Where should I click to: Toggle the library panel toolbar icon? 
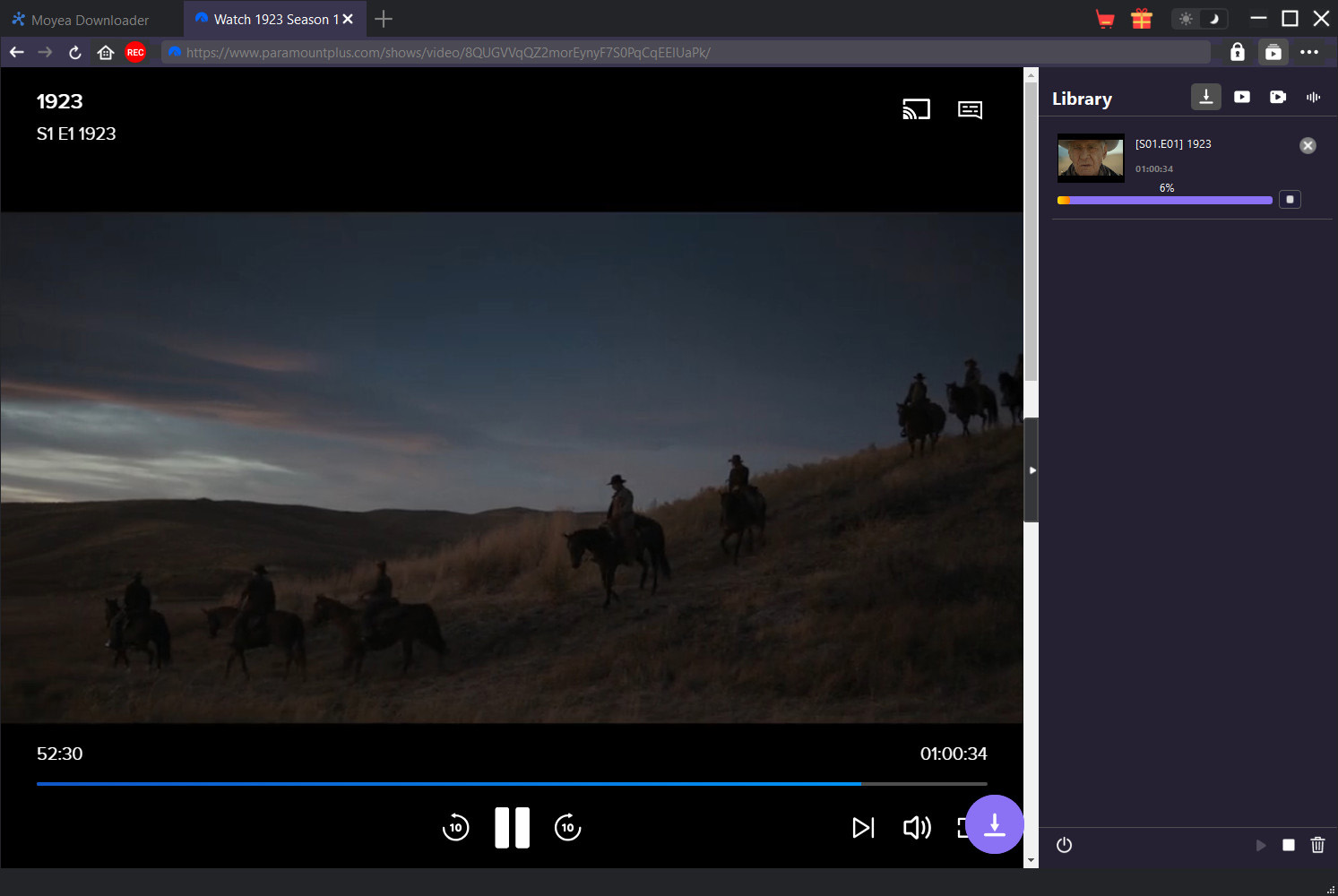[1273, 52]
